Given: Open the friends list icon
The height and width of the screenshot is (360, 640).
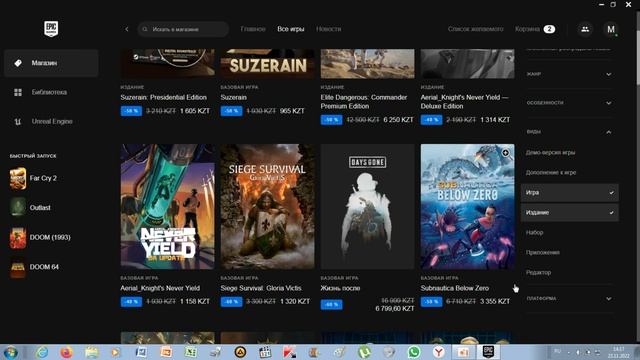Looking at the screenshot, I should 585,29.
